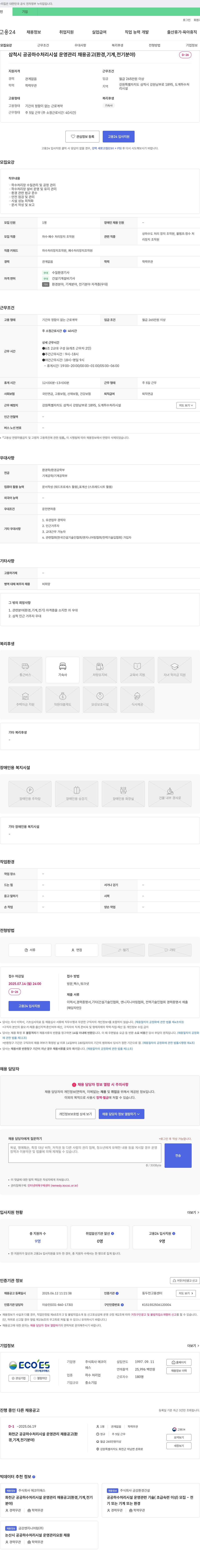200x1568 pixels.
Task: Click 고용24 입사지원 under 접수 마감일
Action: (x=29, y=1006)
